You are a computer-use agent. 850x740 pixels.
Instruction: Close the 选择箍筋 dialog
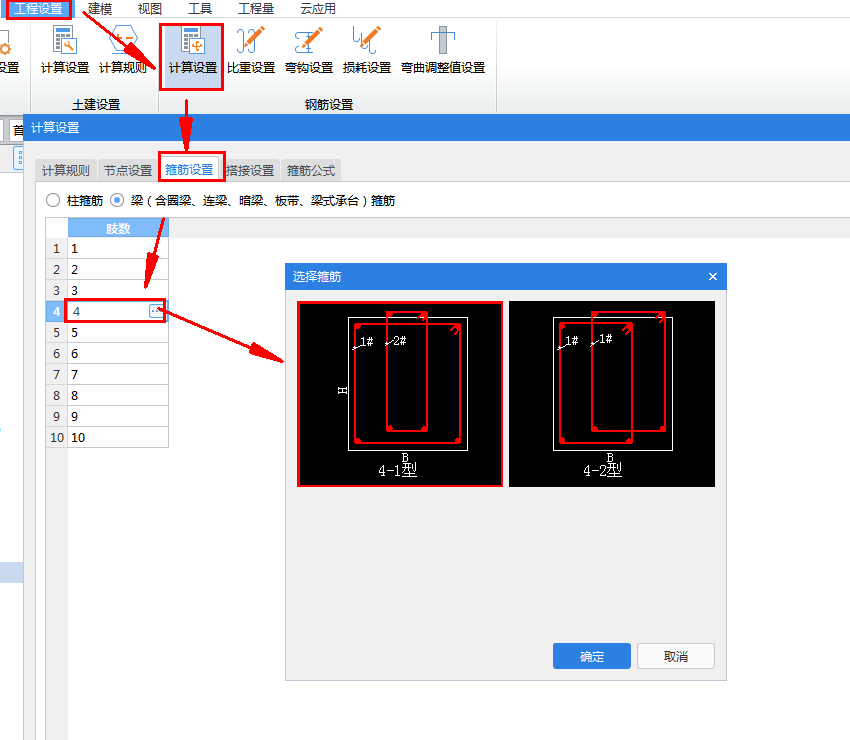[713, 276]
